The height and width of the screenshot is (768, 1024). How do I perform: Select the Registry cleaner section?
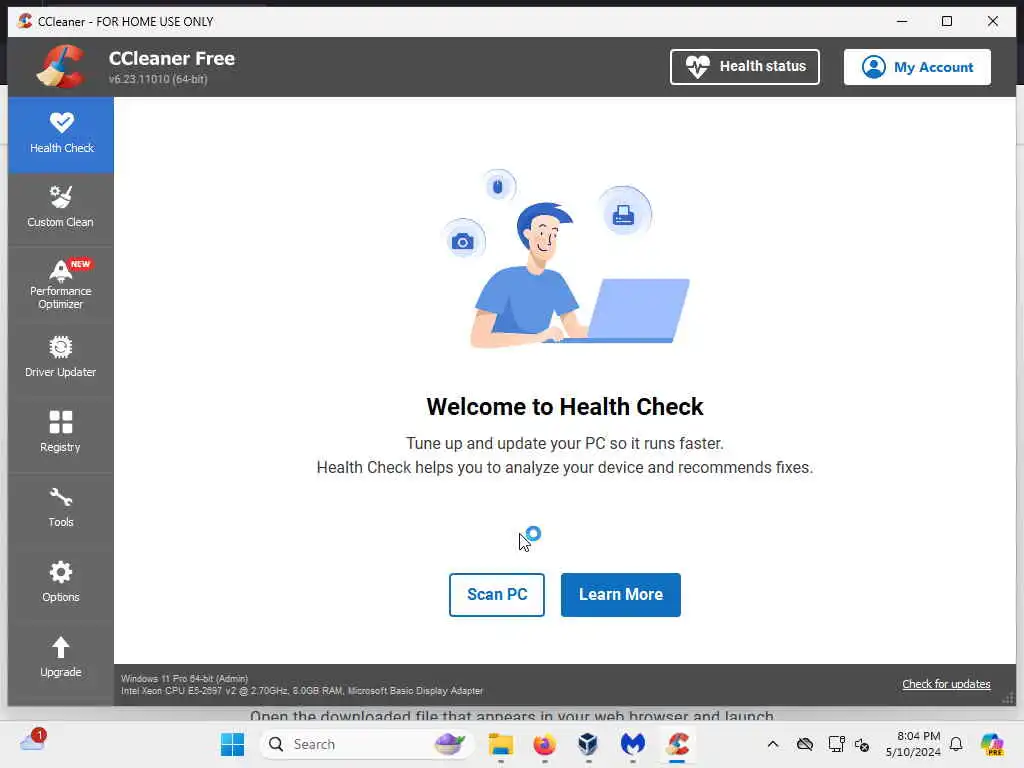click(61, 432)
